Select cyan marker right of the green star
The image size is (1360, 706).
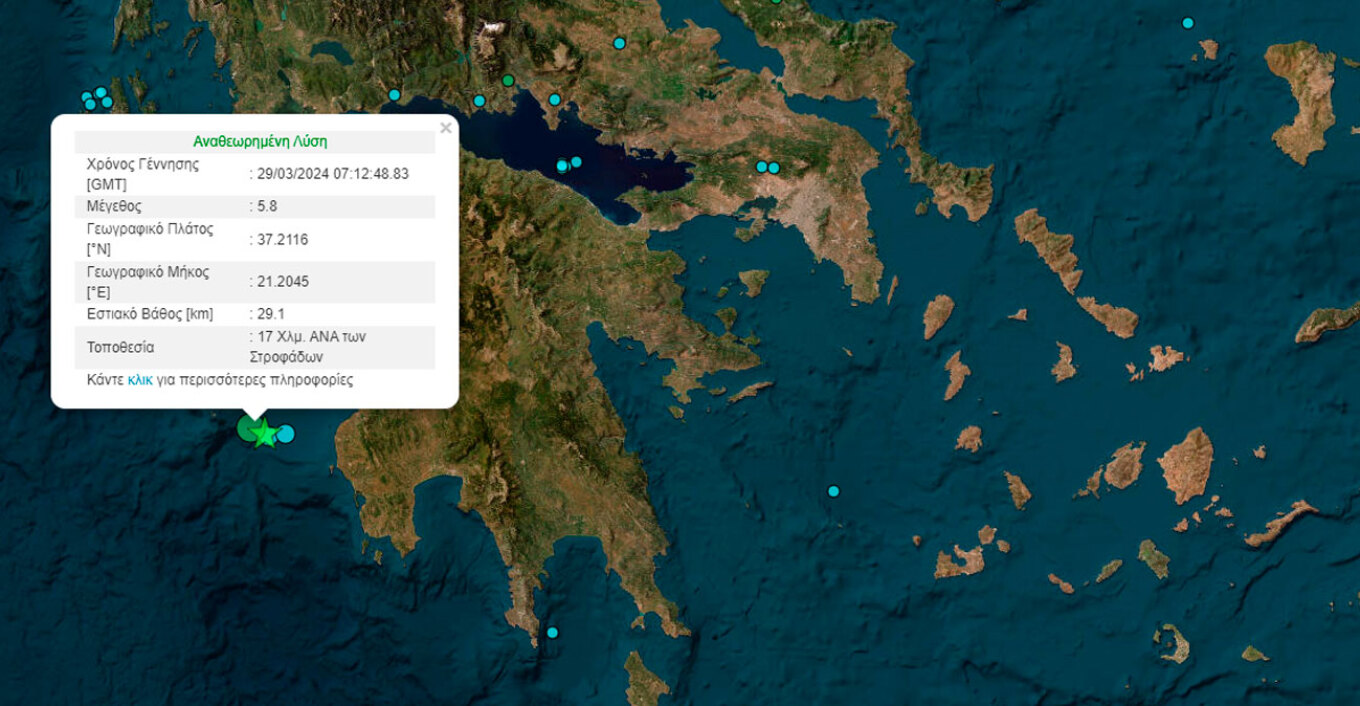pos(286,434)
